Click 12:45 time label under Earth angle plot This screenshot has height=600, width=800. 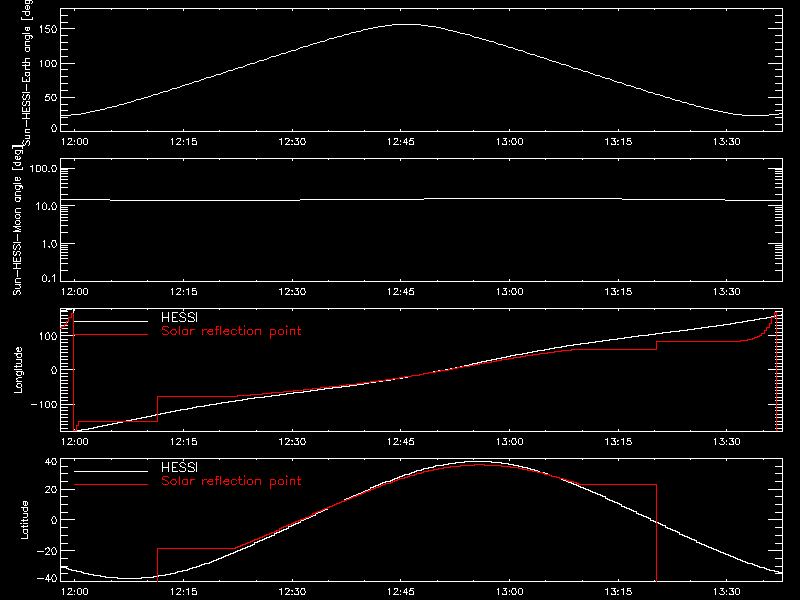coord(401,141)
